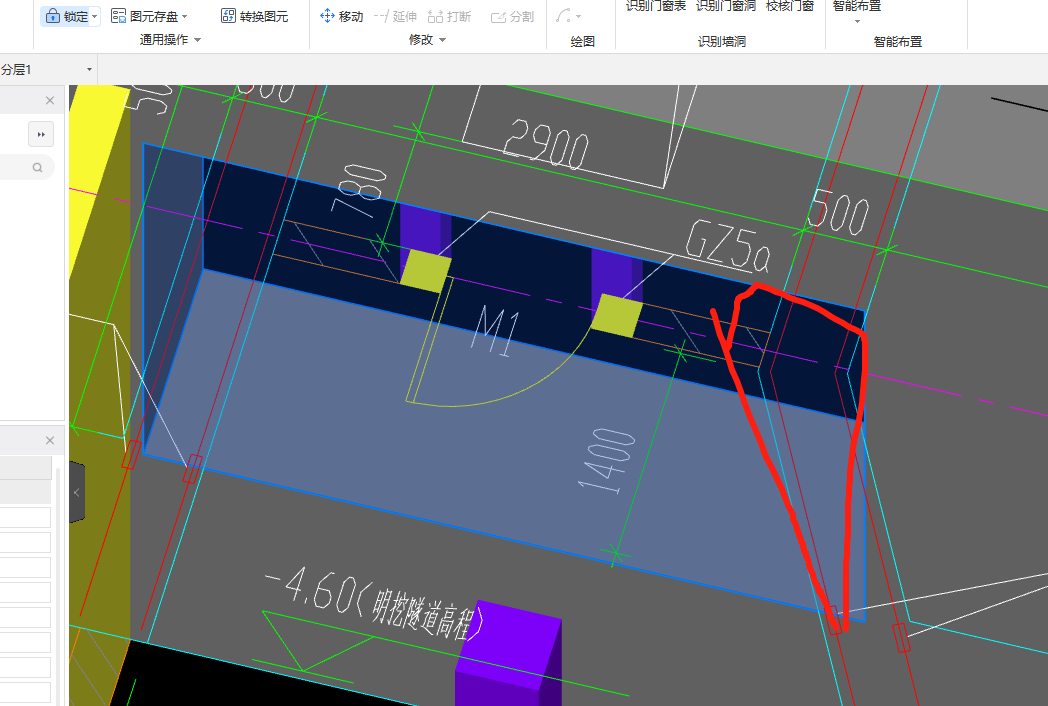This screenshot has height=706, width=1048.
Task: Expand the 图元存盘 dropdown arrow
Action: (x=184, y=17)
